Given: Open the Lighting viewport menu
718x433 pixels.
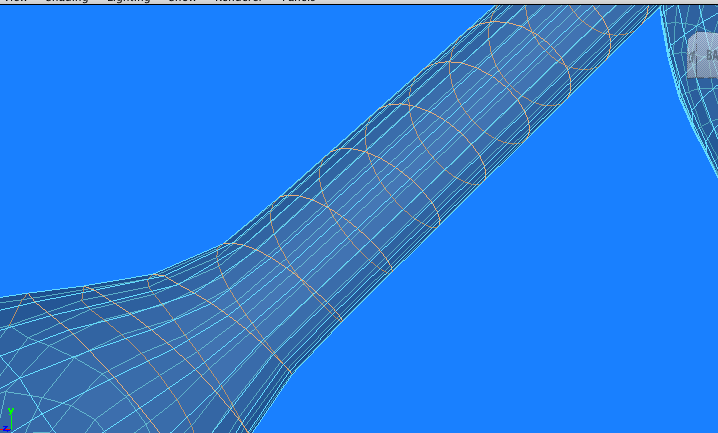Looking at the screenshot, I should pyautogui.click(x=129, y=1).
